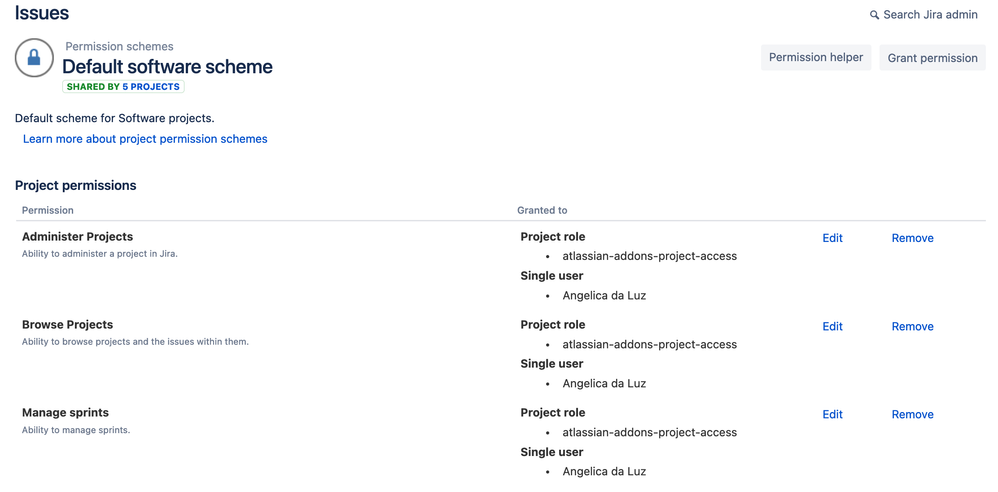Remove the Manage sprints permission
The height and width of the screenshot is (492, 998).
pyautogui.click(x=912, y=414)
